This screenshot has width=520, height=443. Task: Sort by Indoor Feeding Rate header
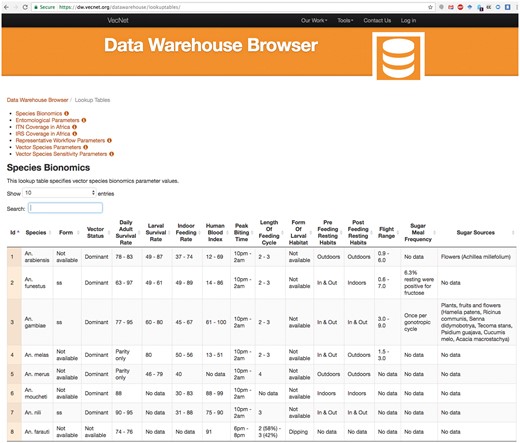pyautogui.click(x=187, y=232)
